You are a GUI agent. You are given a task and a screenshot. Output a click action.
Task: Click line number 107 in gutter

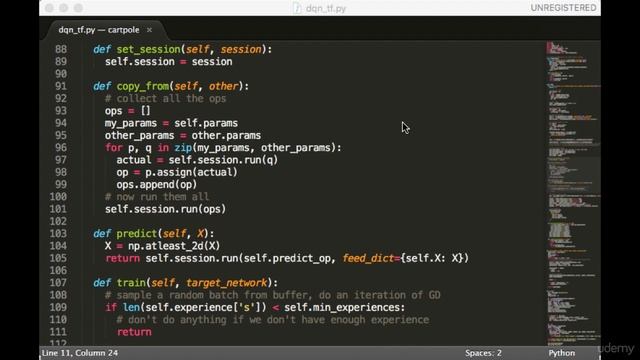pyautogui.click(x=58, y=282)
